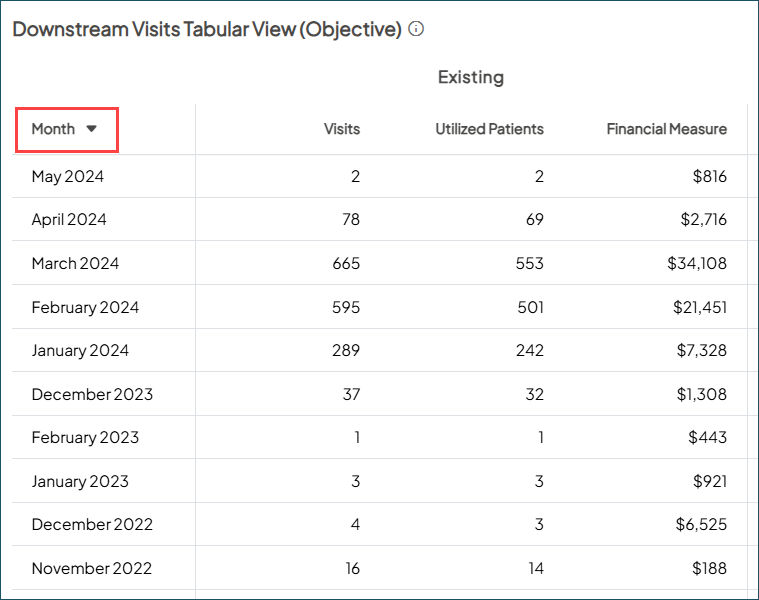Click the Month sort arrow
The width and height of the screenshot is (759, 600).
pos(91,129)
